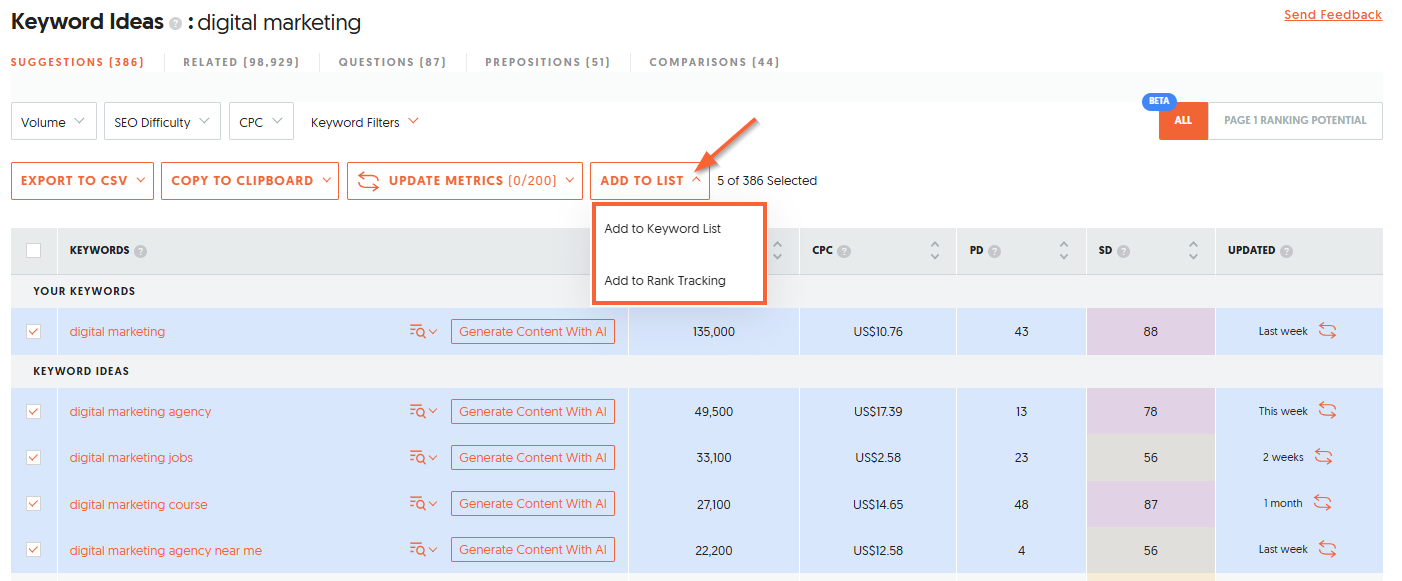The width and height of the screenshot is (1402, 581).
Task: Sort by the PD column arrows
Action: (x=1063, y=251)
